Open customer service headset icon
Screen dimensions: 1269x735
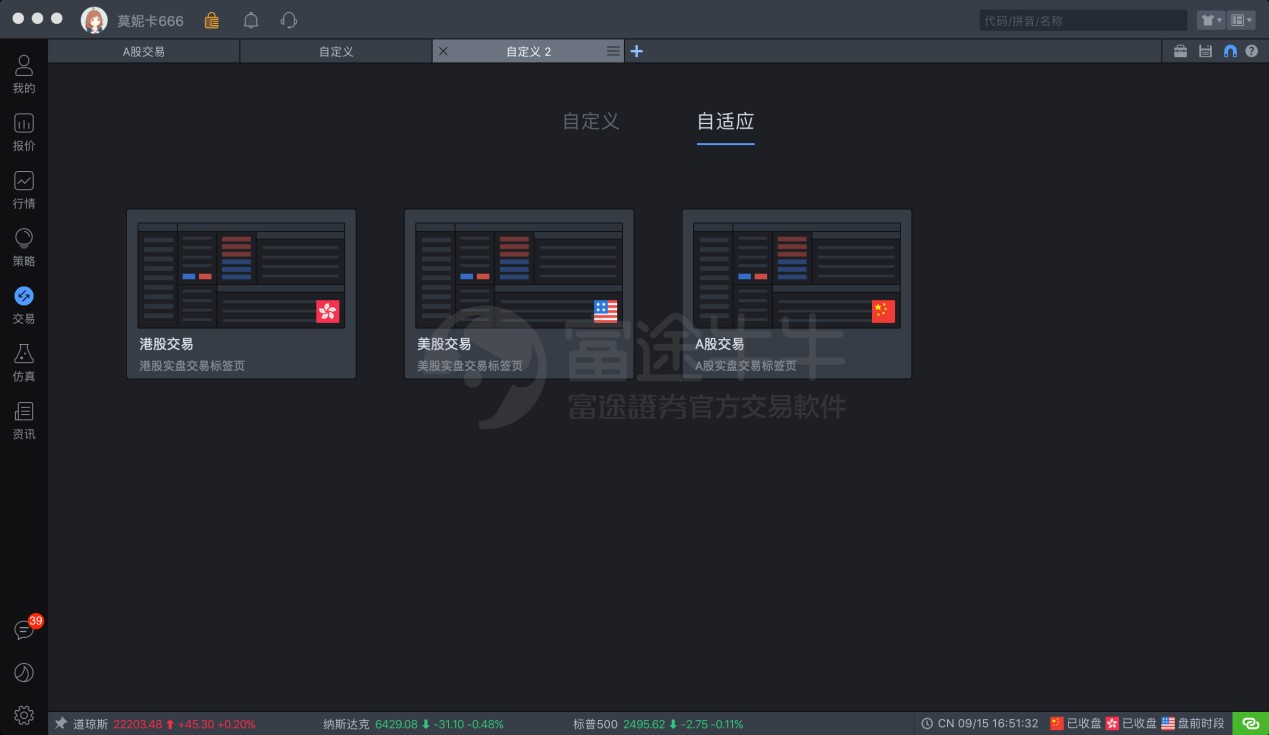[289, 20]
